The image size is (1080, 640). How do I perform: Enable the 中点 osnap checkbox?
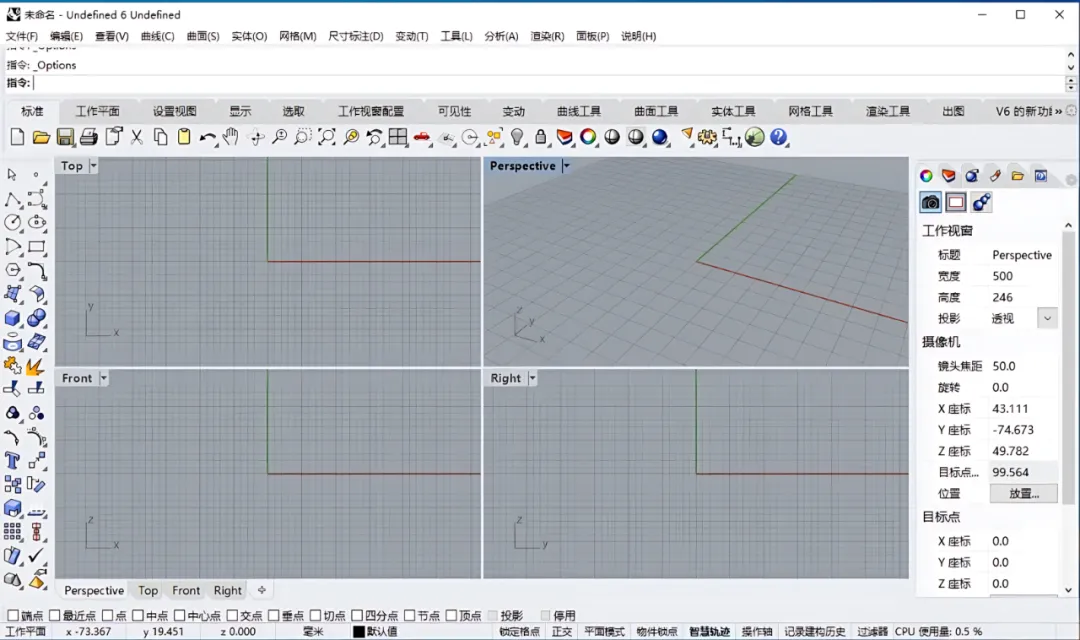tap(138, 615)
